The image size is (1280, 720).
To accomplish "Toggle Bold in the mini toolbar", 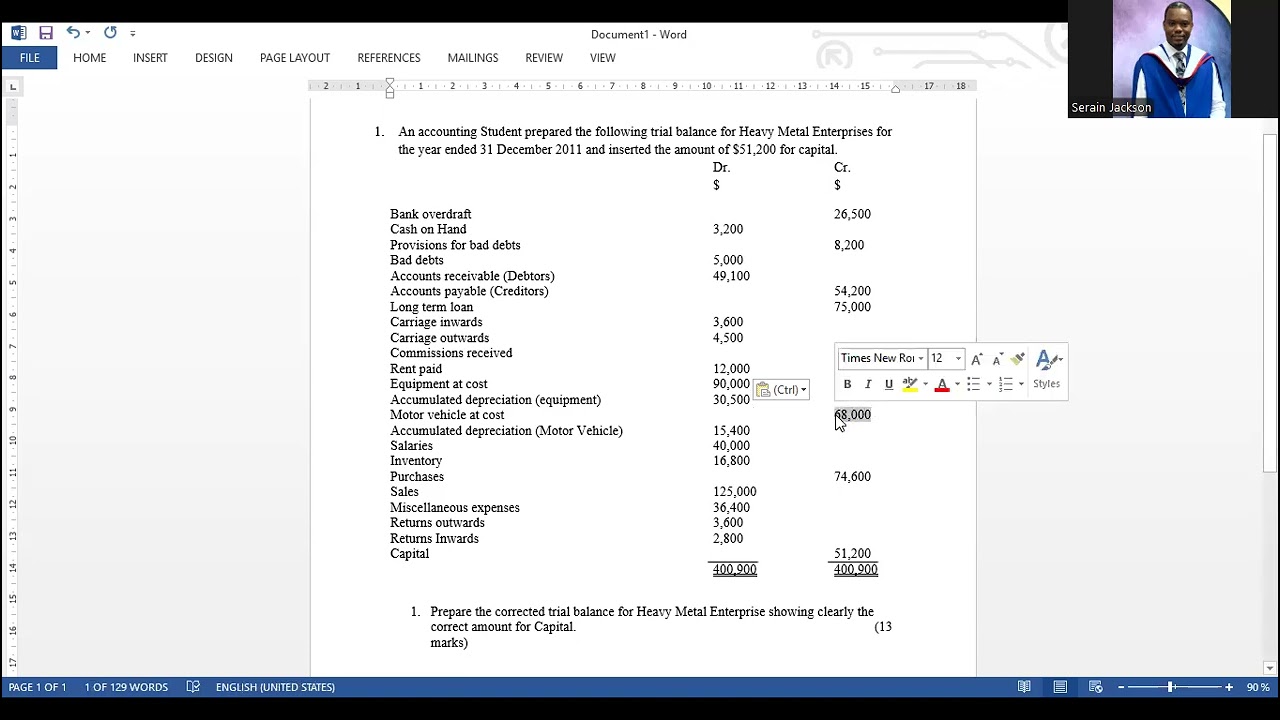I will tap(847, 384).
